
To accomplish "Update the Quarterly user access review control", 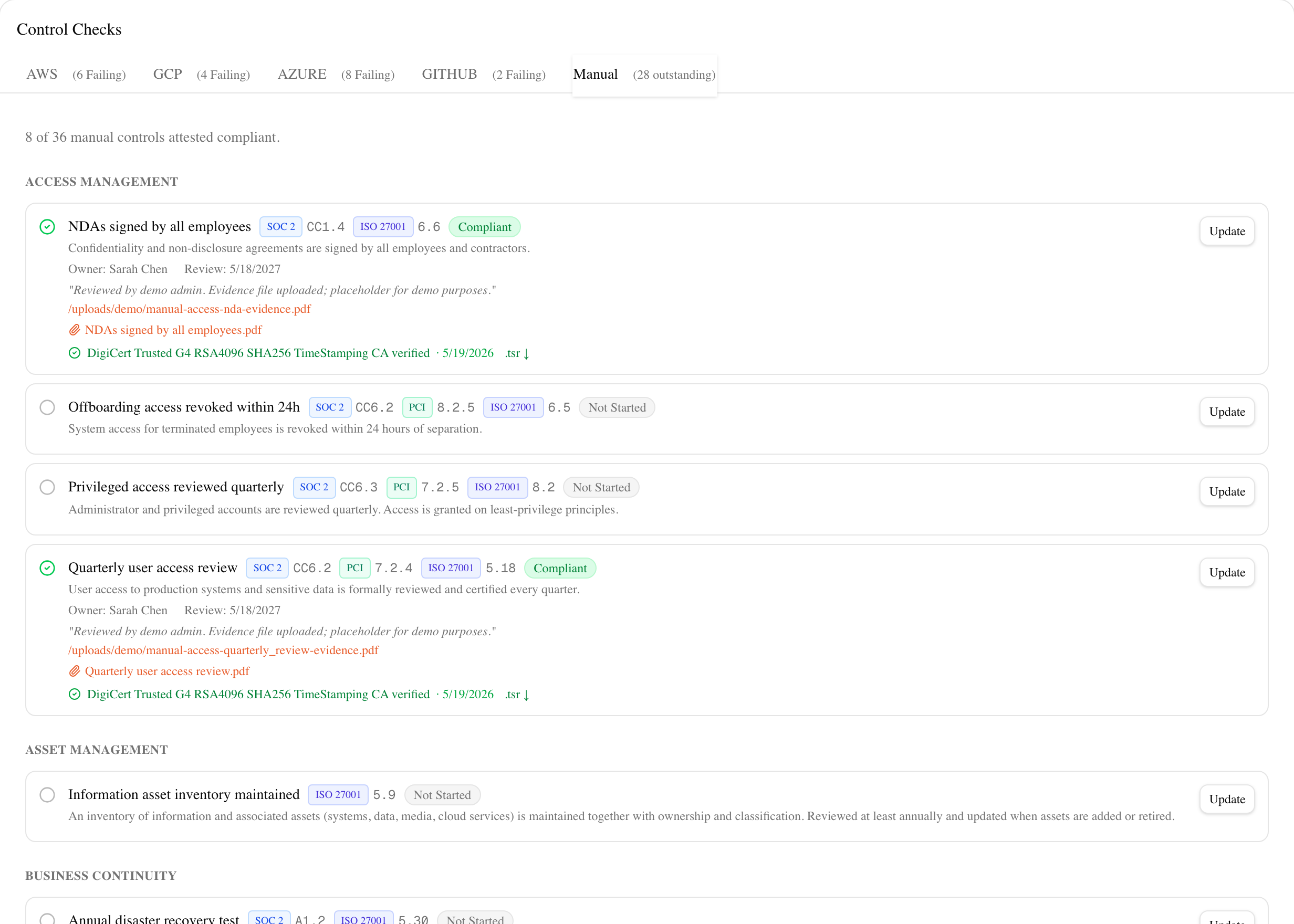I will tap(1227, 572).
